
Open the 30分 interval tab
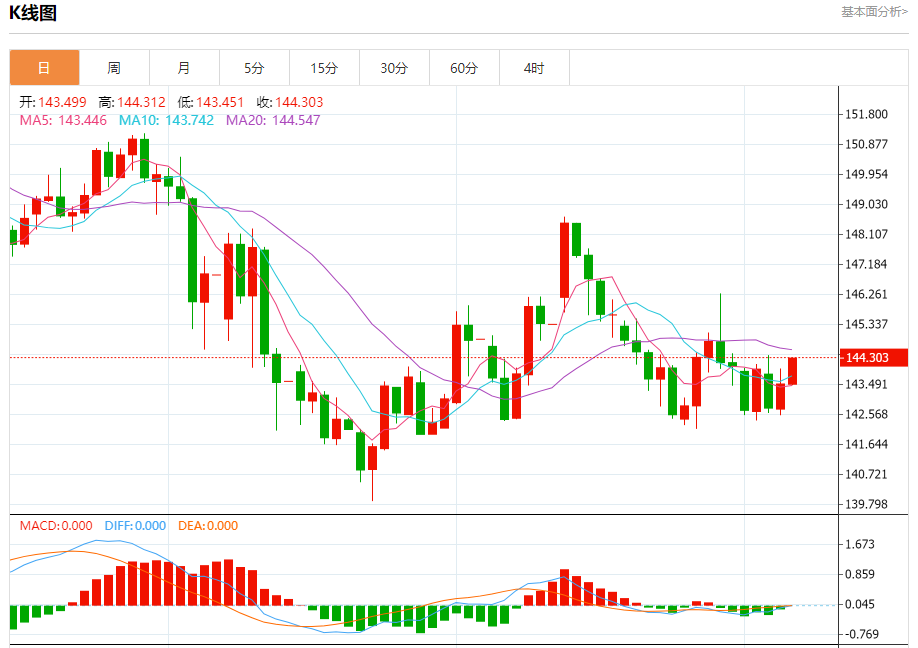[x=394, y=68]
